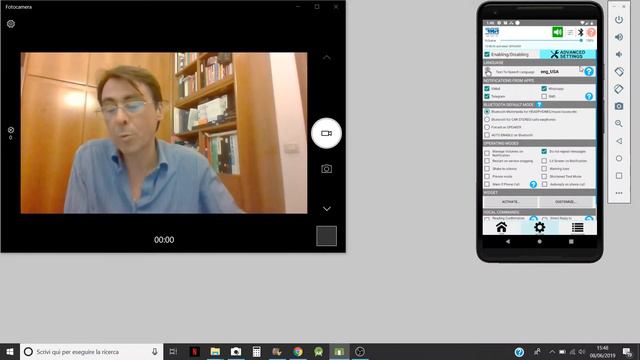Image resolution: width=640 pixels, height=360 pixels.
Task: Enable Privacy mode checkbox
Action: [487, 176]
